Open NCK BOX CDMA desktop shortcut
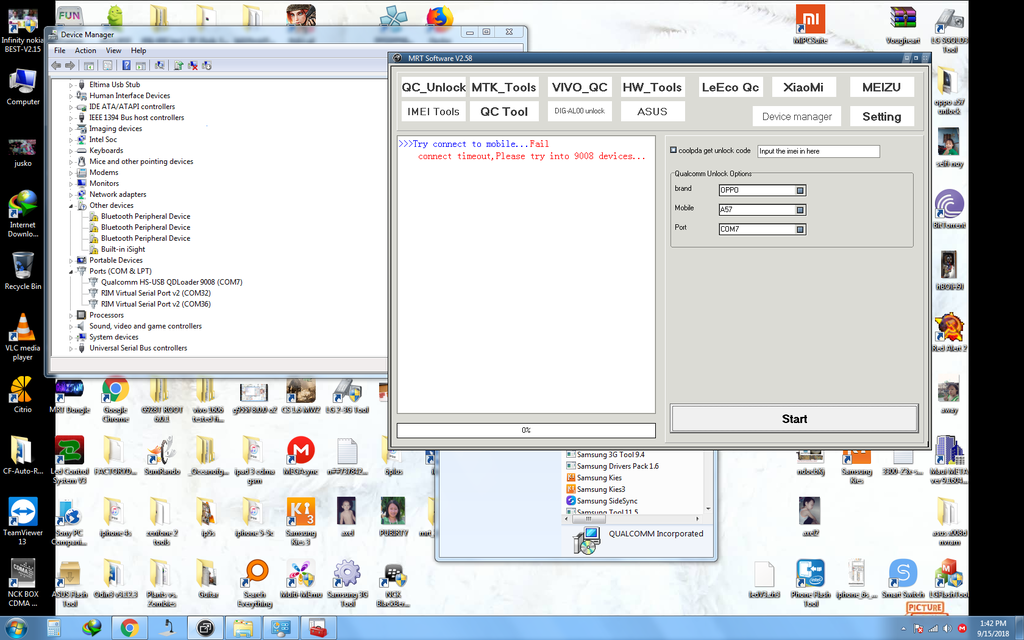Image resolution: width=1024 pixels, height=640 pixels. pyautogui.click(x=23, y=583)
